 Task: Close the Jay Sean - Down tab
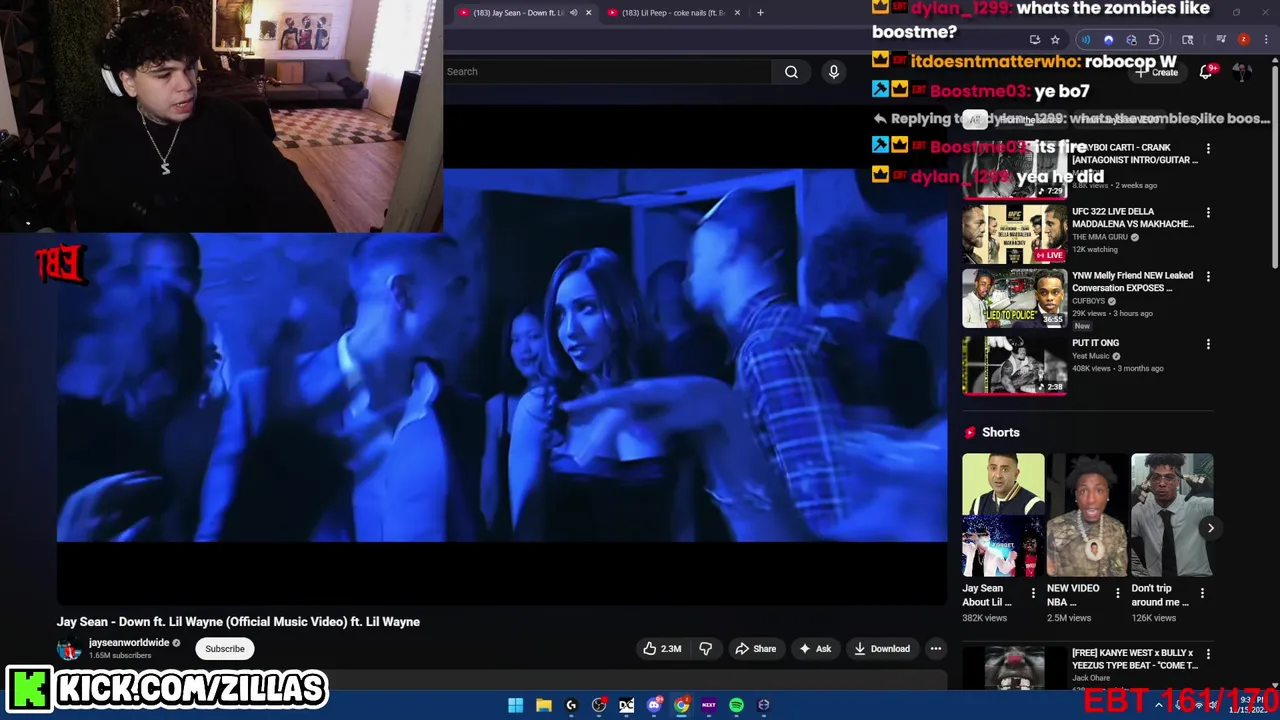pos(588,13)
